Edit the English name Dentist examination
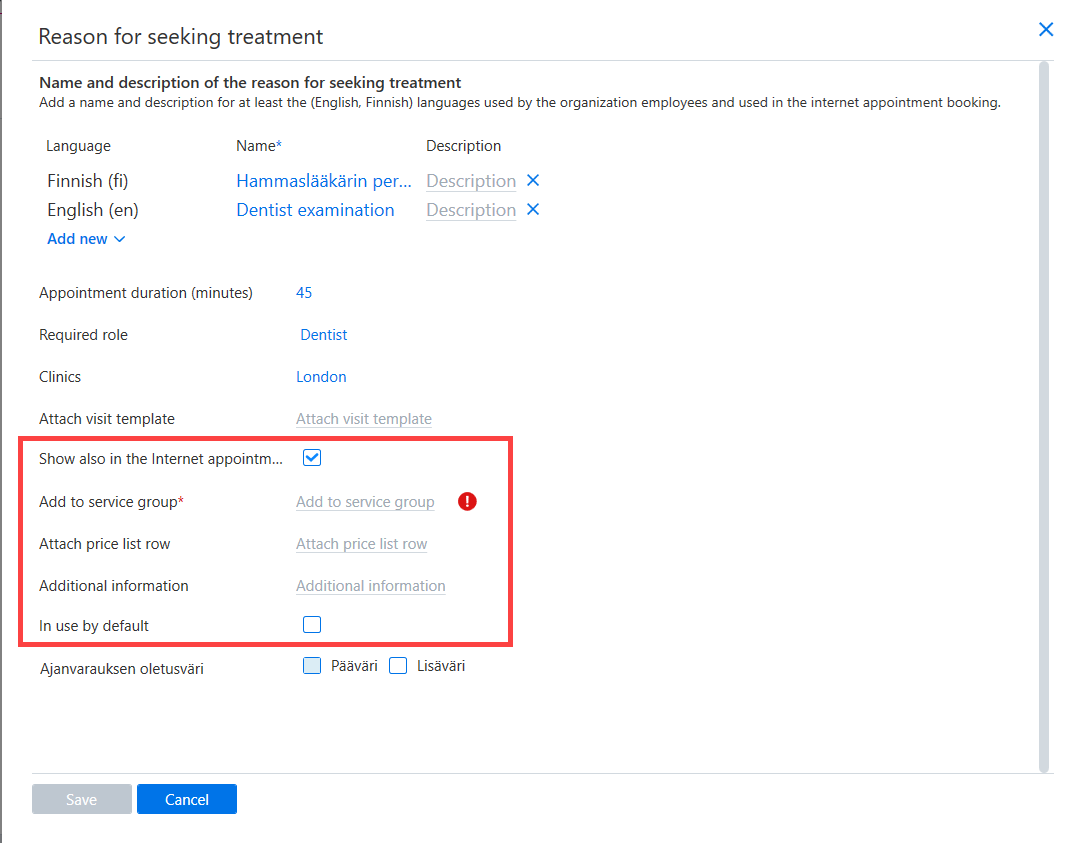 pos(315,210)
